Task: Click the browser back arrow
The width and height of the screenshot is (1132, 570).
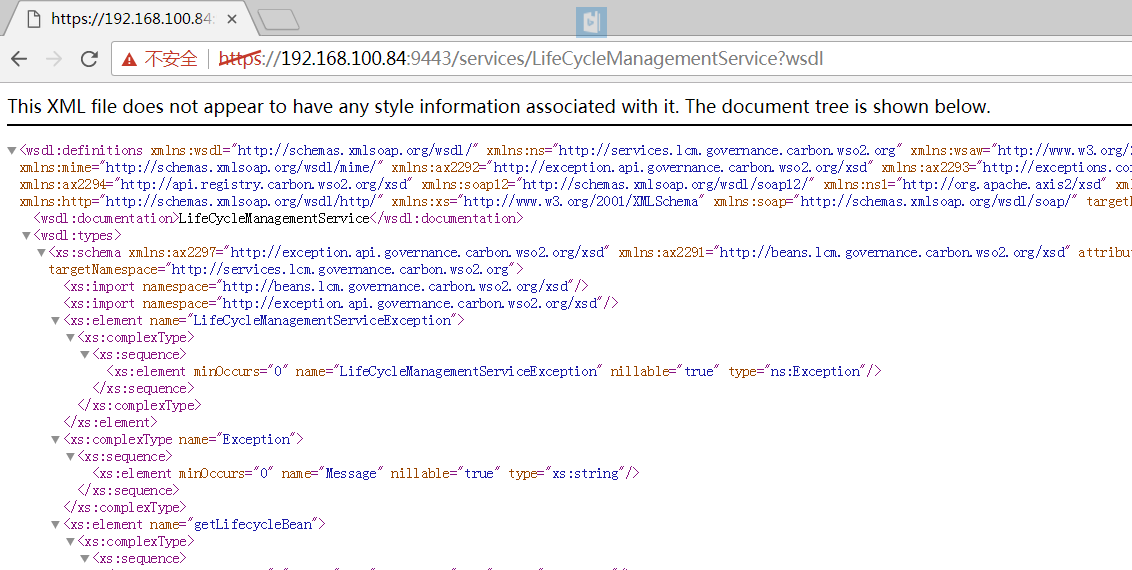Action: click(x=19, y=59)
